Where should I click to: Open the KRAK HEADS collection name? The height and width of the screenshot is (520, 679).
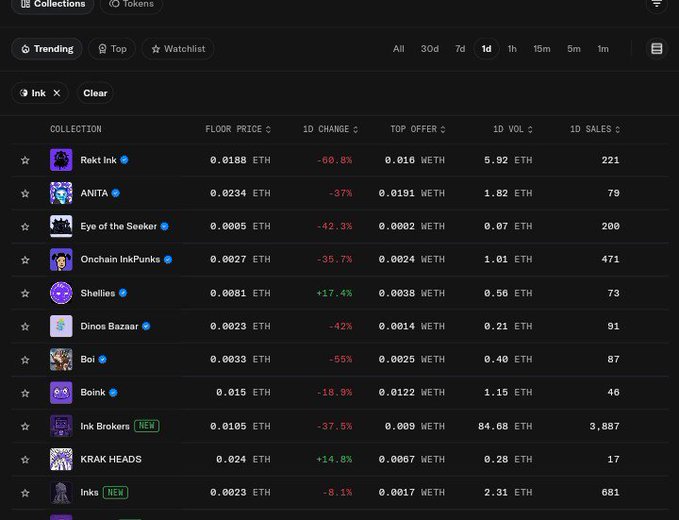(111, 459)
